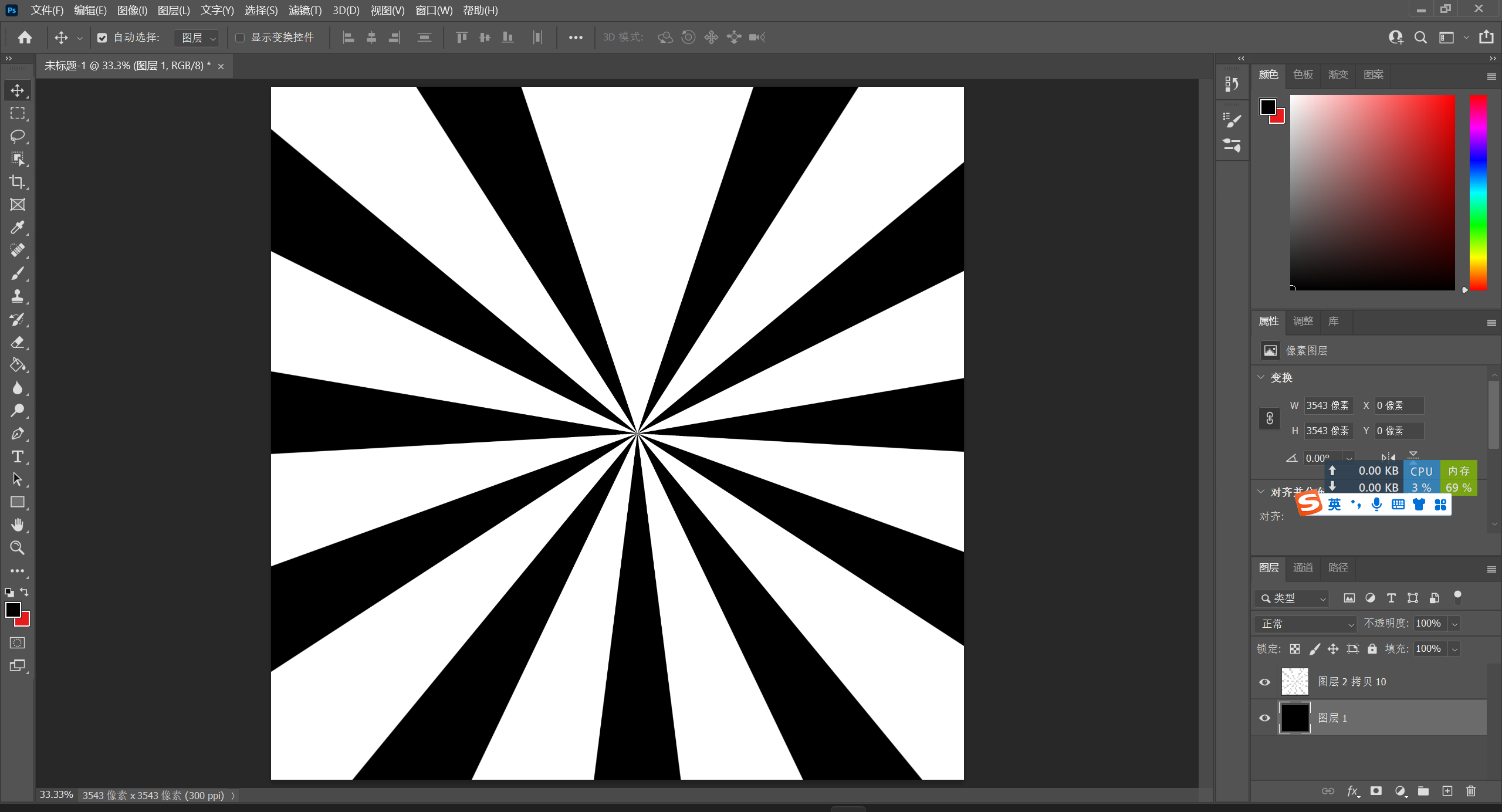The height and width of the screenshot is (812, 1502).
Task: Disable the 自动选择 checkbox
Action: click(102, 38)
